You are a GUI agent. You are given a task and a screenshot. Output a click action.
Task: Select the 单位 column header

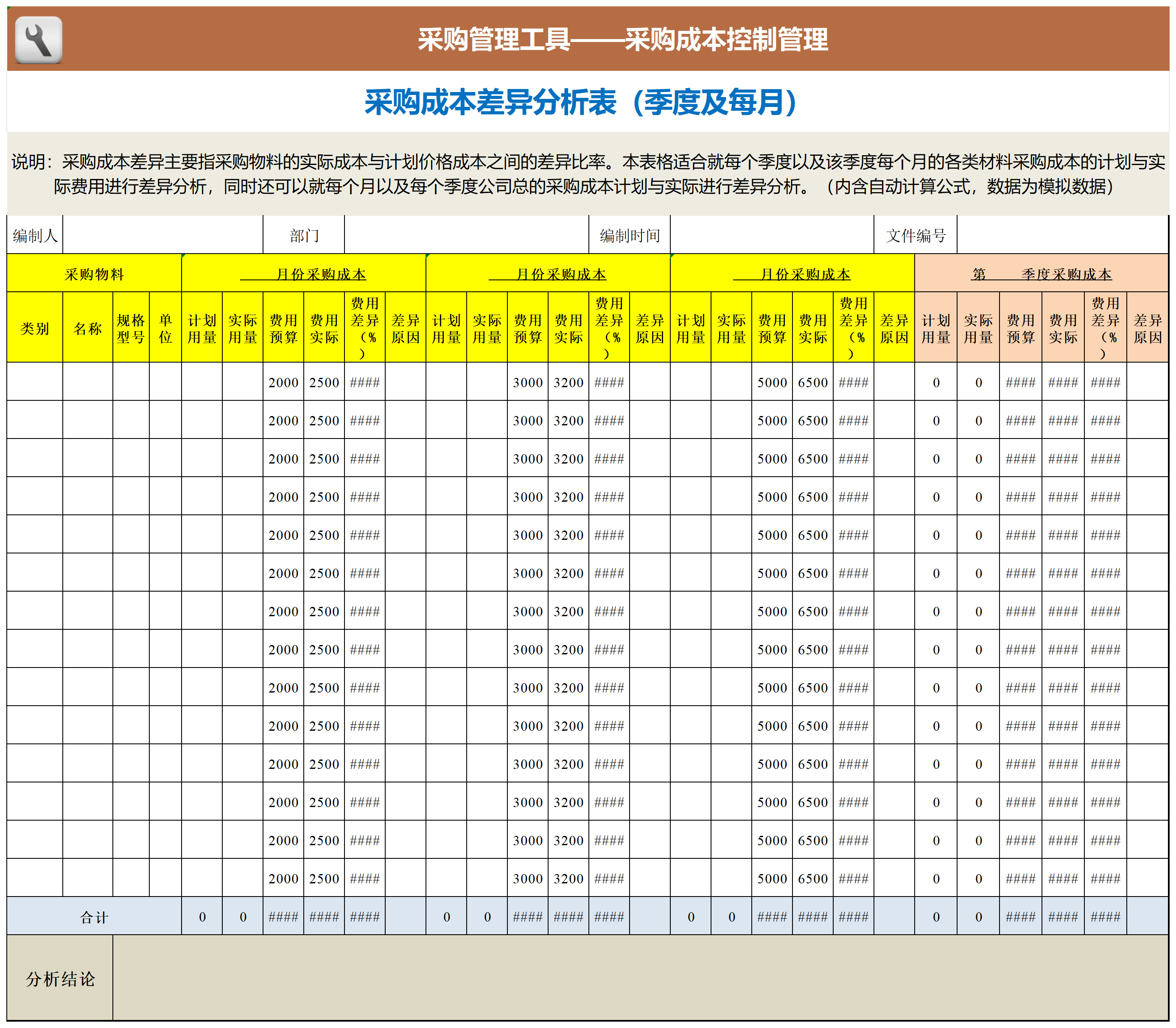point(165,327)
